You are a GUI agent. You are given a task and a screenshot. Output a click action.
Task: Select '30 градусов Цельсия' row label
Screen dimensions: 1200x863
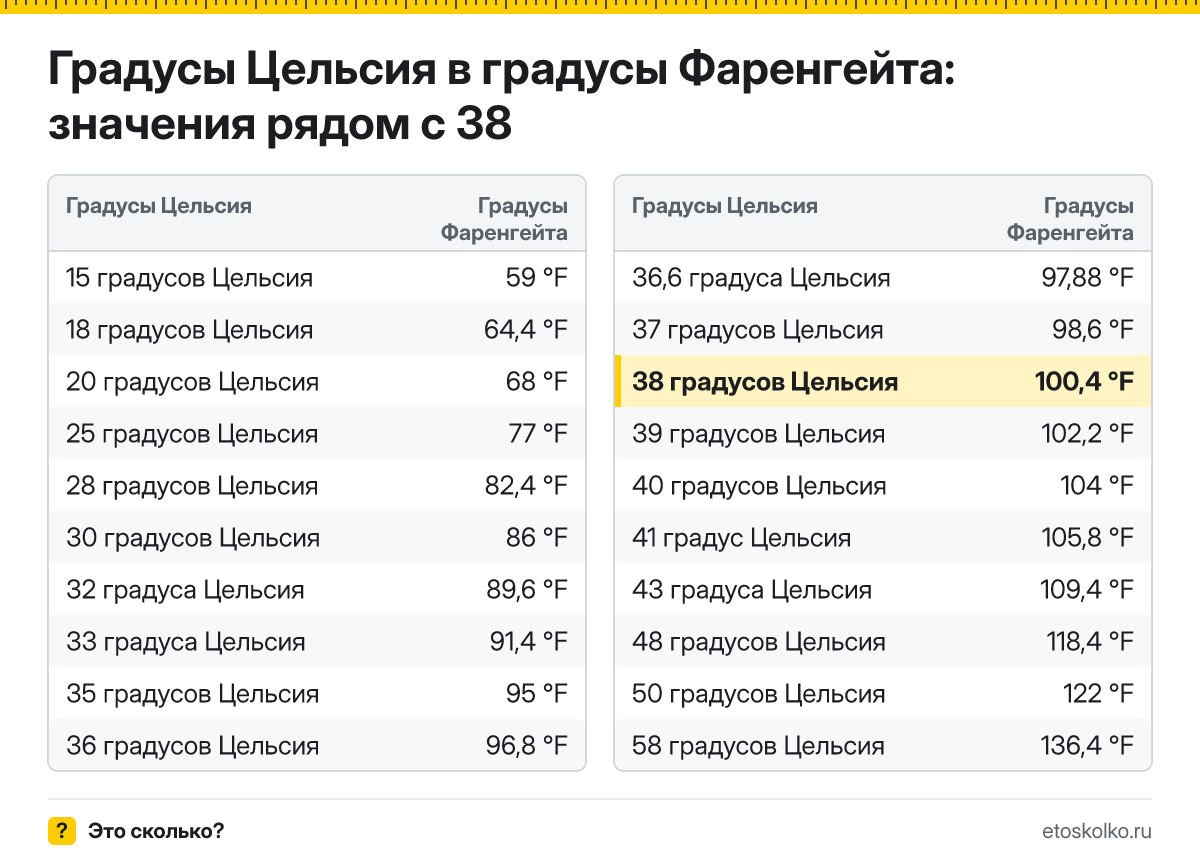pos(193,538)
